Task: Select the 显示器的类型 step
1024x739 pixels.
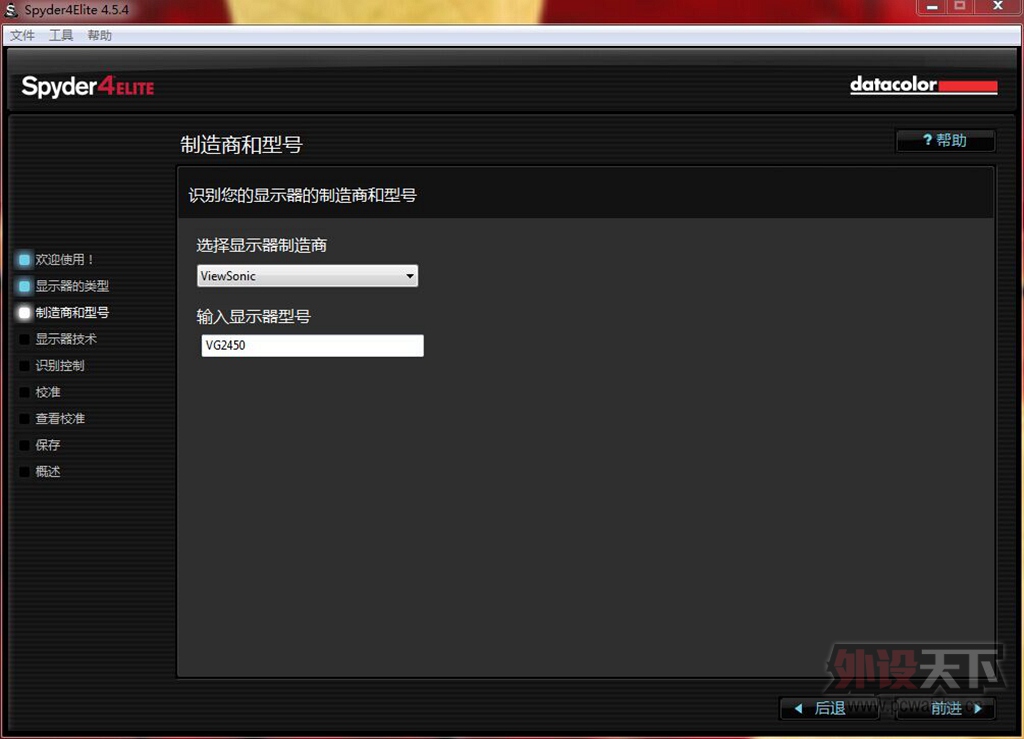Action: (64, 286)
